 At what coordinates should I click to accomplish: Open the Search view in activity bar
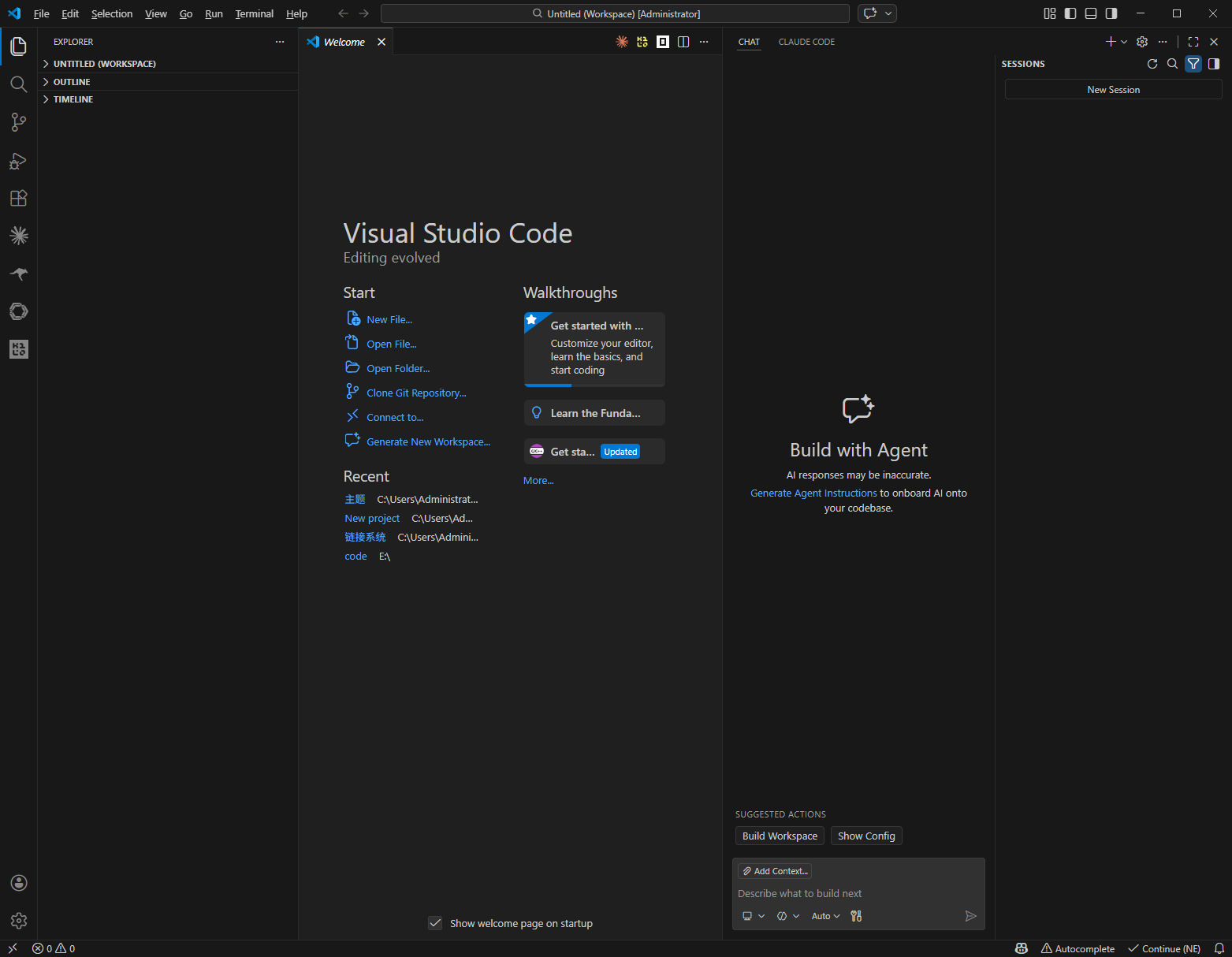(19, 84)
